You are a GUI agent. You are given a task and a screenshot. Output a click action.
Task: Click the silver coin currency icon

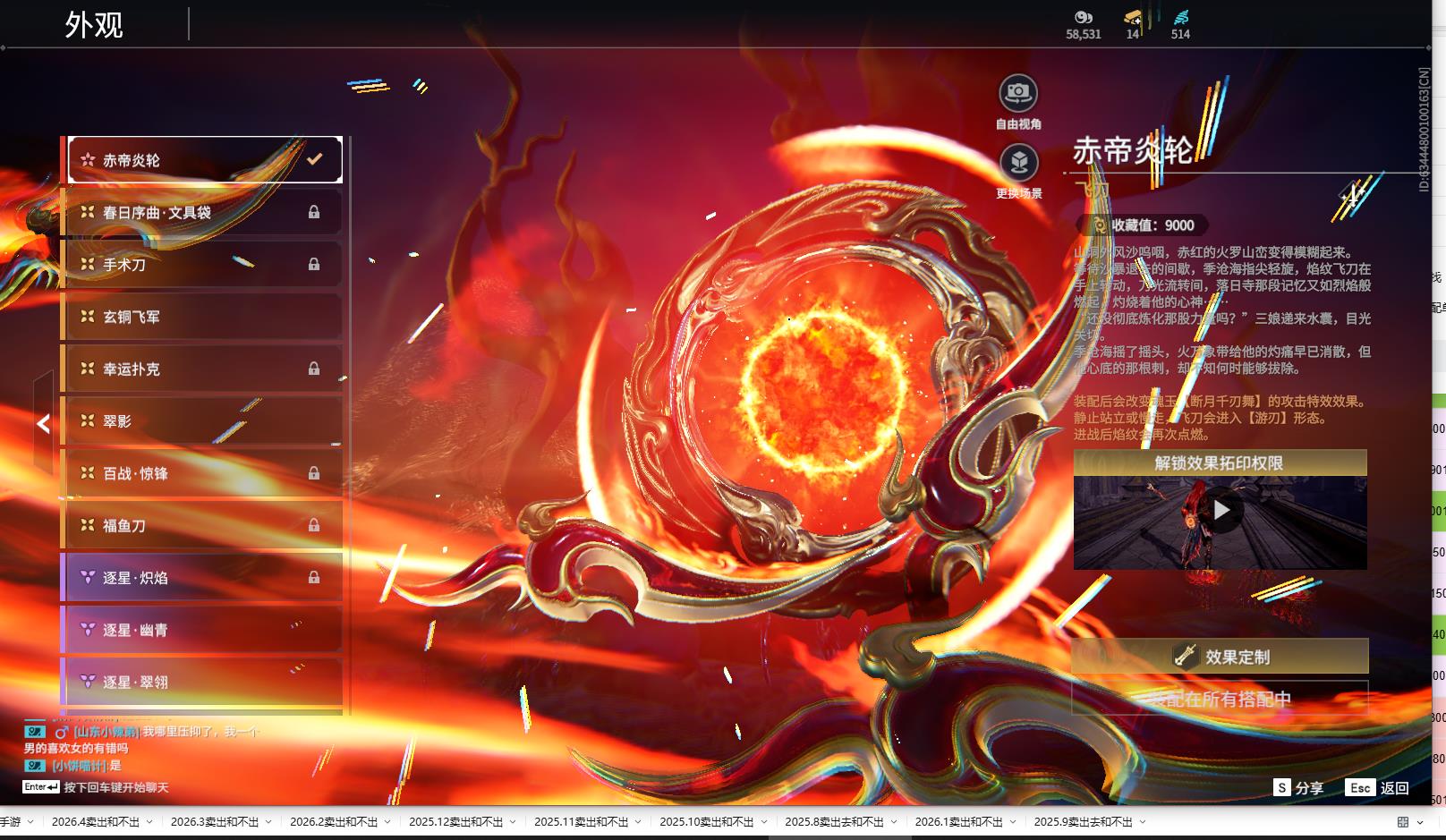[1083, 17]
